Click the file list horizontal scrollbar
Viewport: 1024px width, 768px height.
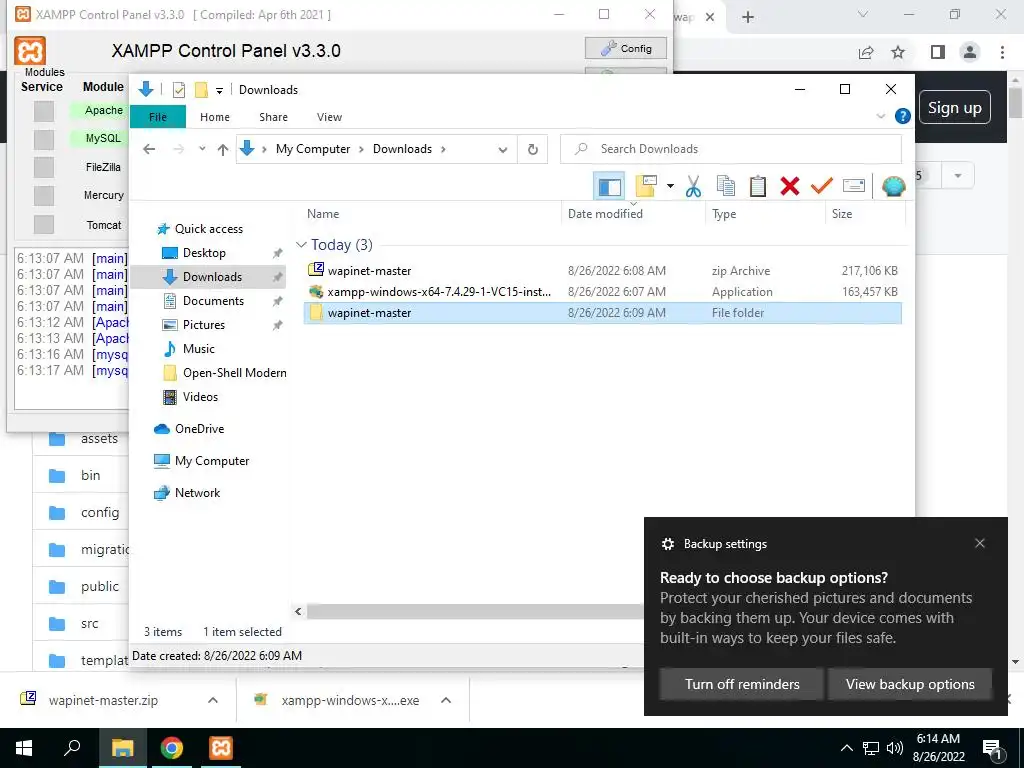point(475,611)
